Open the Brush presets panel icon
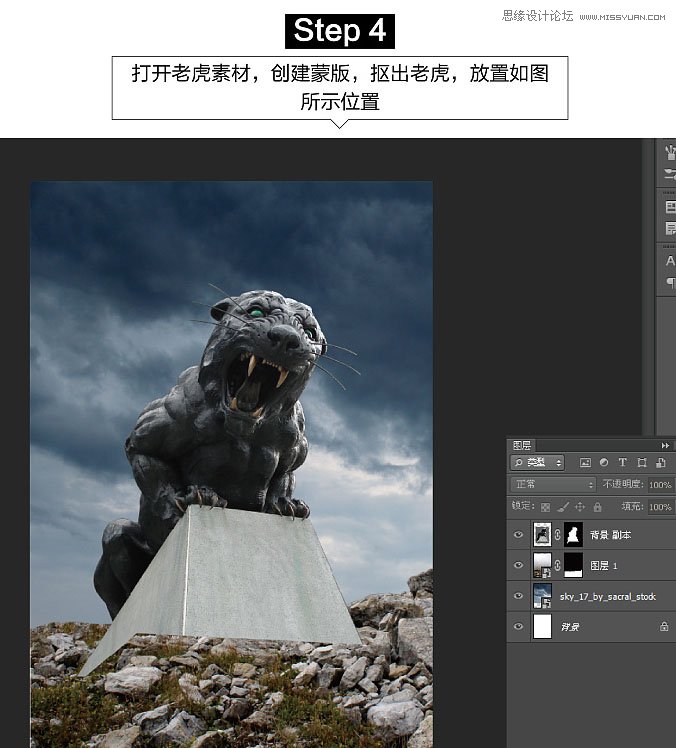This screenshot has height=748, width=676. [x=670, y=153]
